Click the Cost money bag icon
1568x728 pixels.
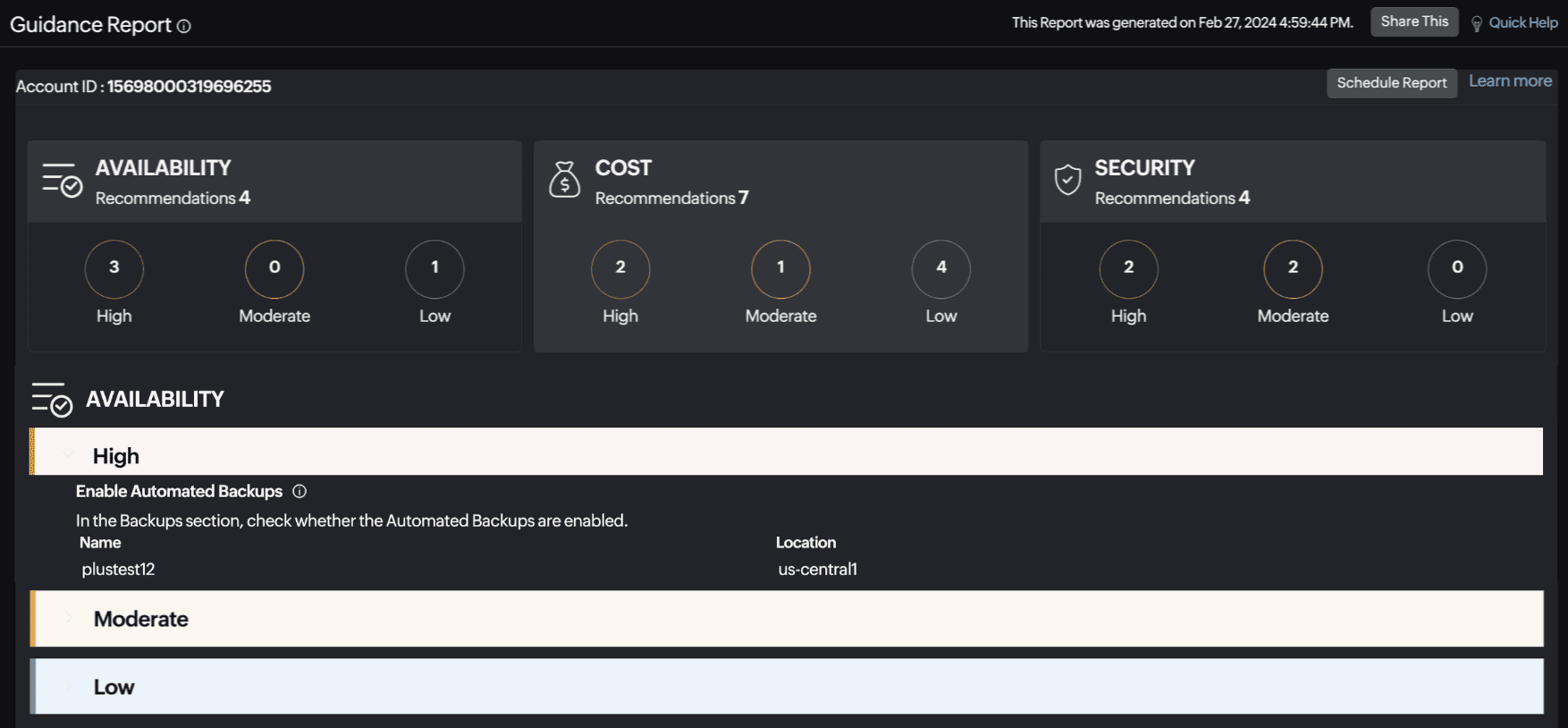point(564,180)
